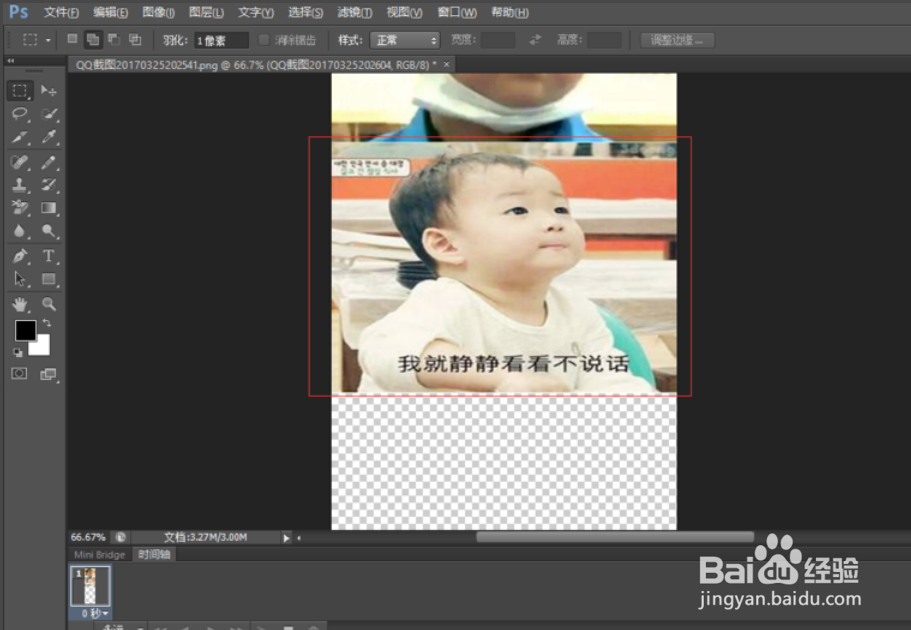The width and height of the screenshot is (911, 630).
Task: Open the 文件(F) menu
Action: pyautogui.click(x=61, y=12)
